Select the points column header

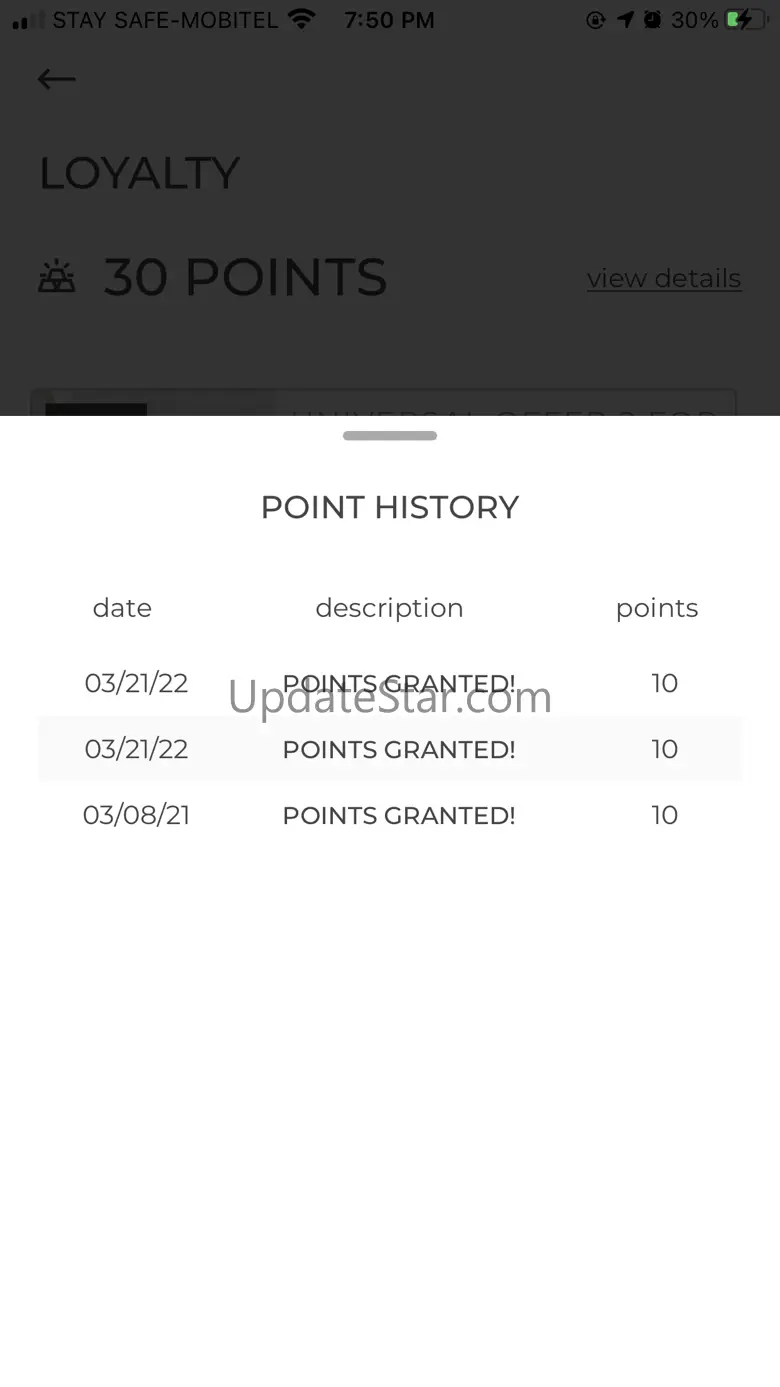pyautogui.click(x=657, y=608)
